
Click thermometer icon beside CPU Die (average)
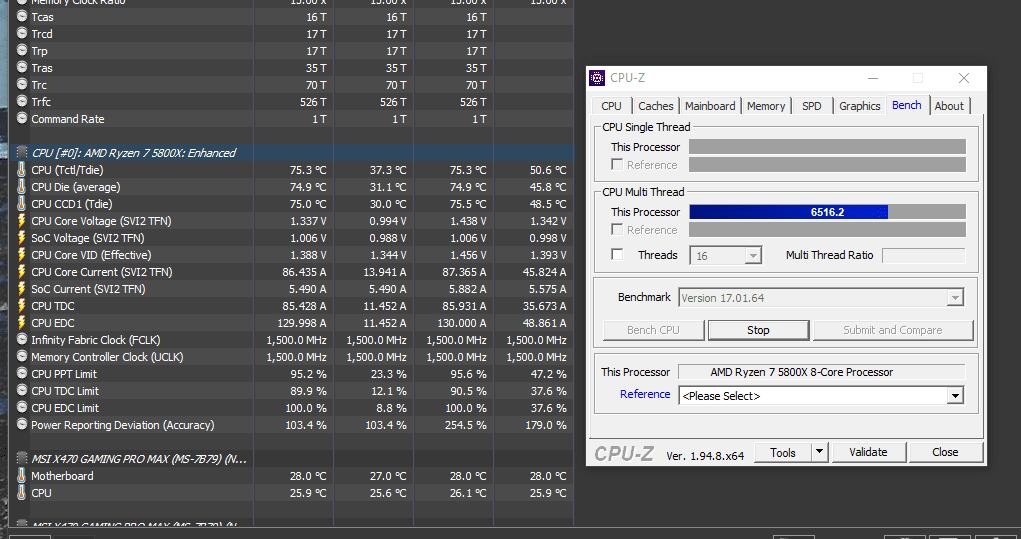(x=21, y=187)
